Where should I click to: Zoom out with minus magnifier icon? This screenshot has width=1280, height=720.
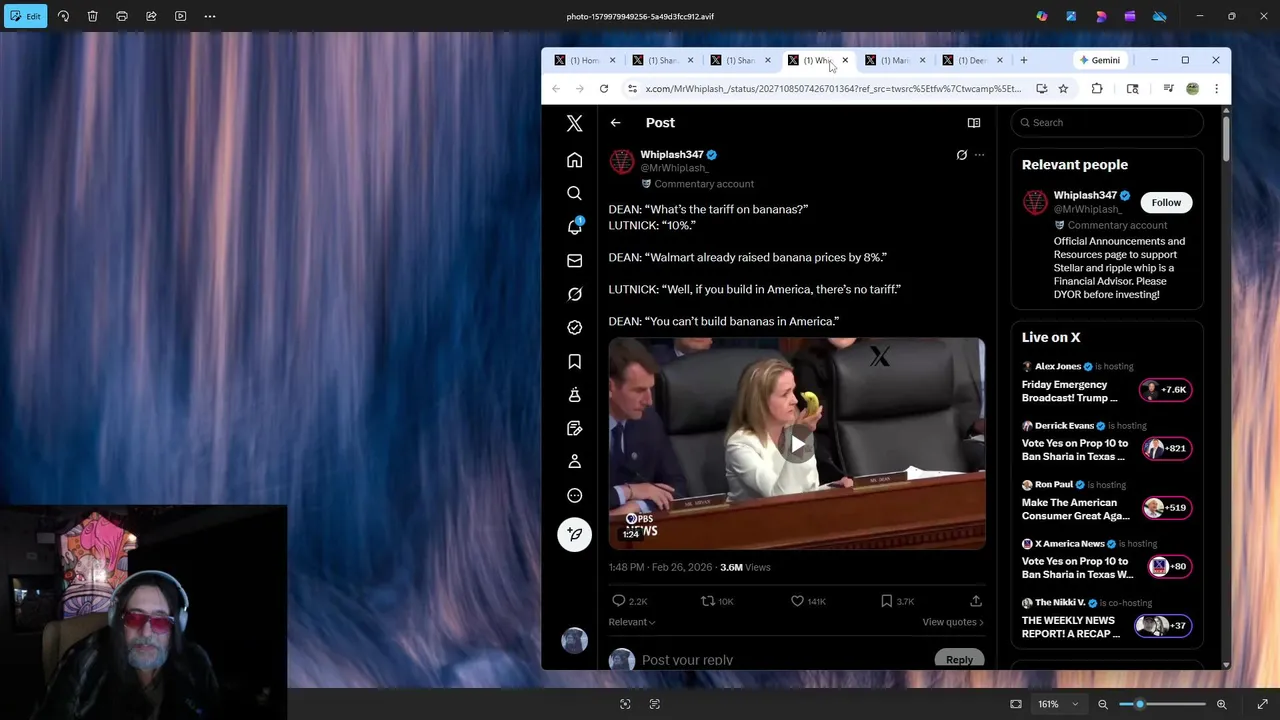tap(1103, 704)
